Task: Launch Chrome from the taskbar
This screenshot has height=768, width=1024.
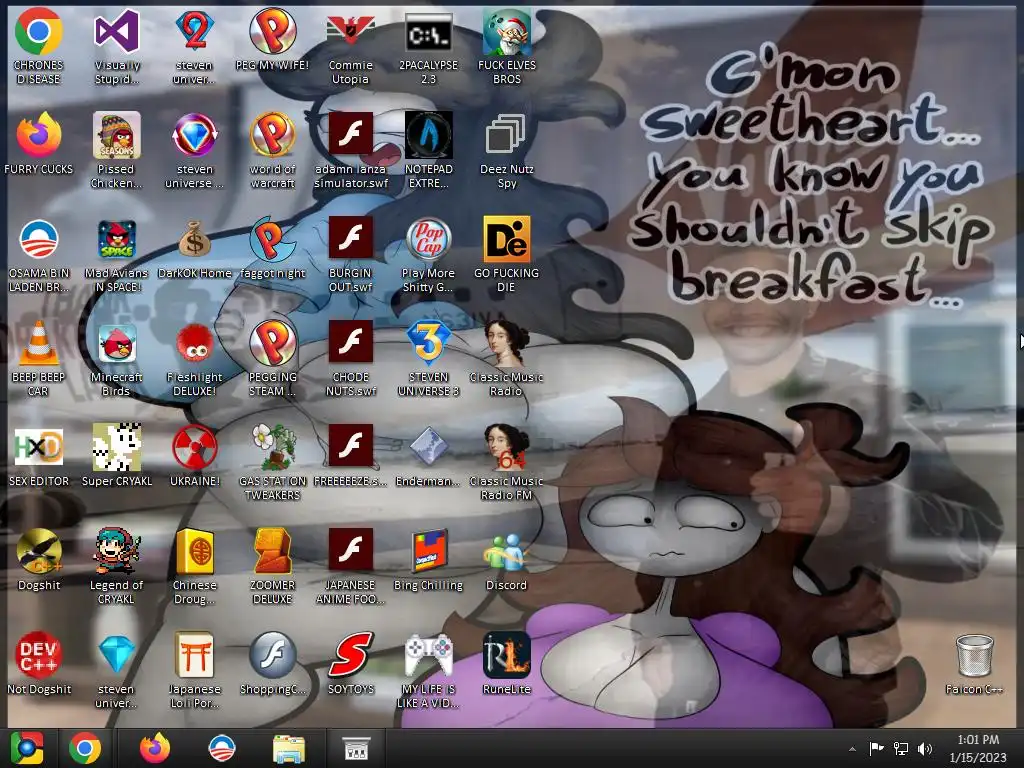Action: tap(85, 748)
